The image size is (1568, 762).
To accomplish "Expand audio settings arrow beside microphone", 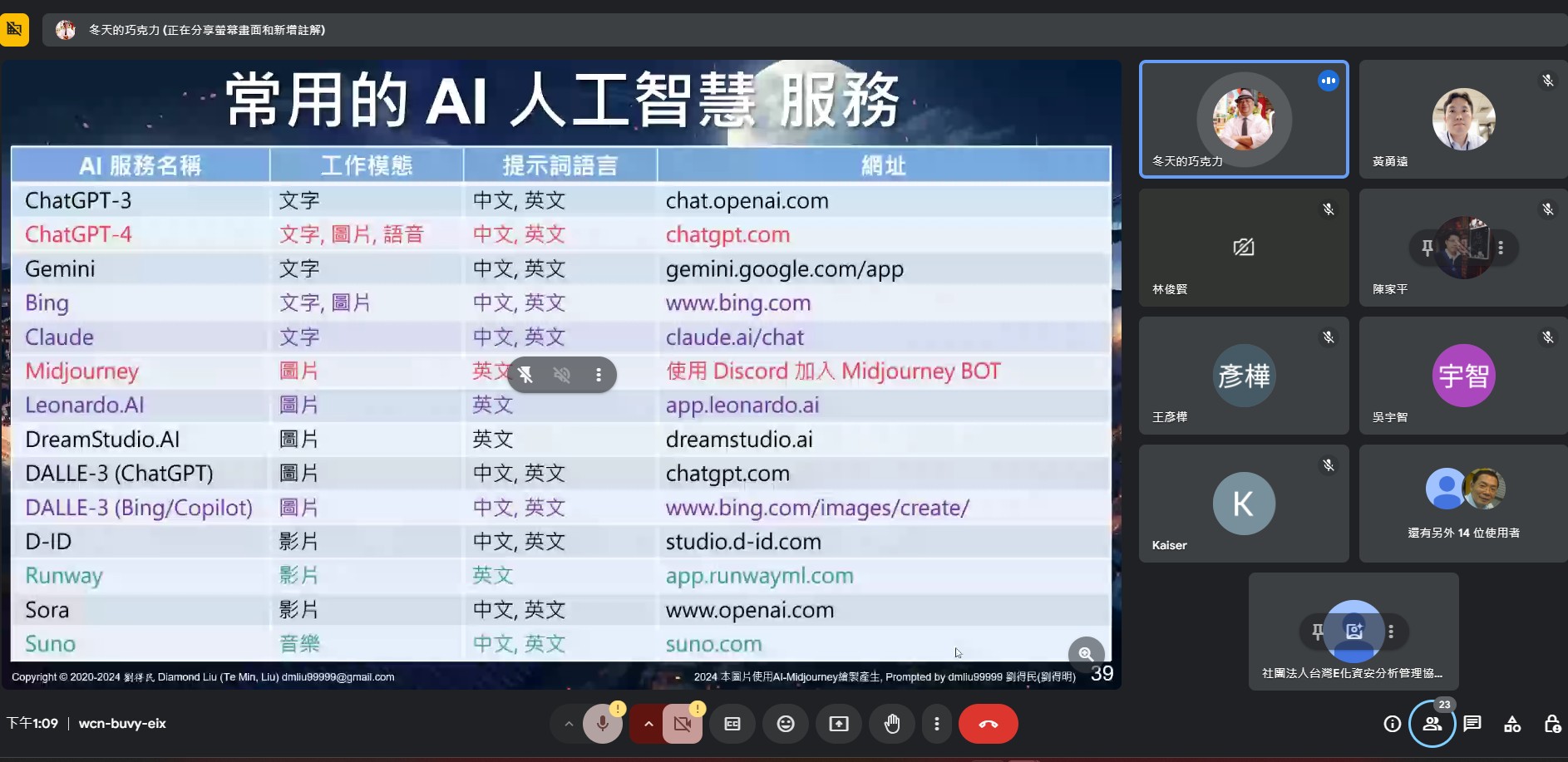I will (x=569, y=724).
